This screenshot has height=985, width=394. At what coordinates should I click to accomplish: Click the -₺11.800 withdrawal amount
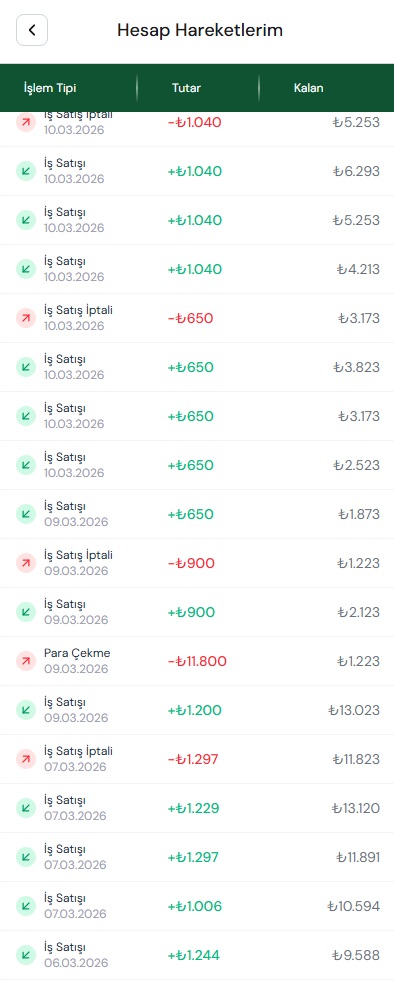pyautogui.click(x=197, y=661)
